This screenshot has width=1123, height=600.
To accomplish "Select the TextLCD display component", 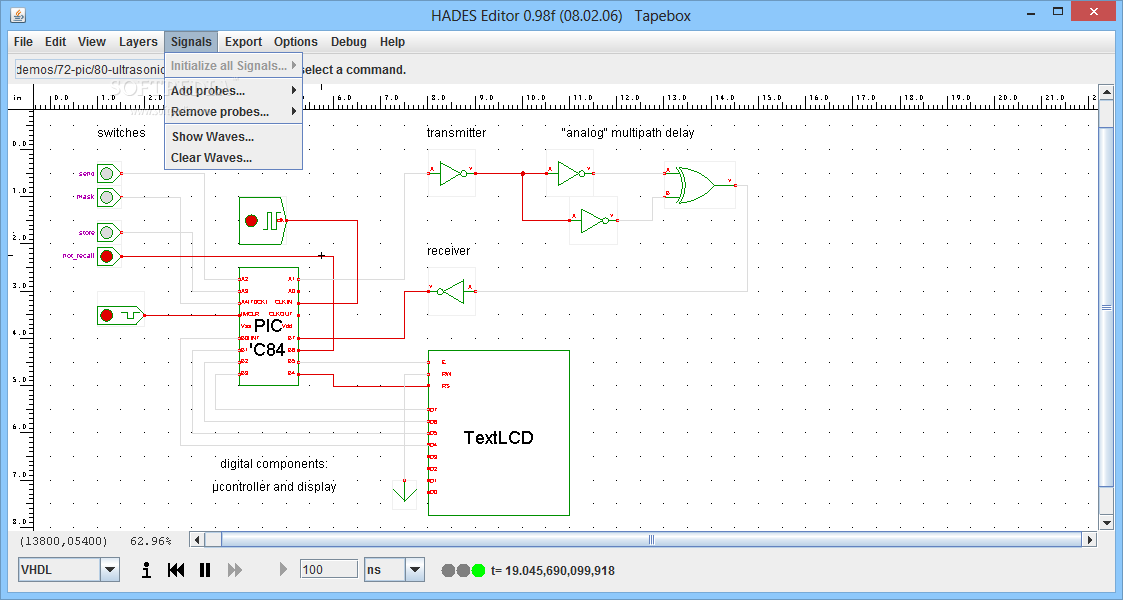I will (x=498, y=432).
